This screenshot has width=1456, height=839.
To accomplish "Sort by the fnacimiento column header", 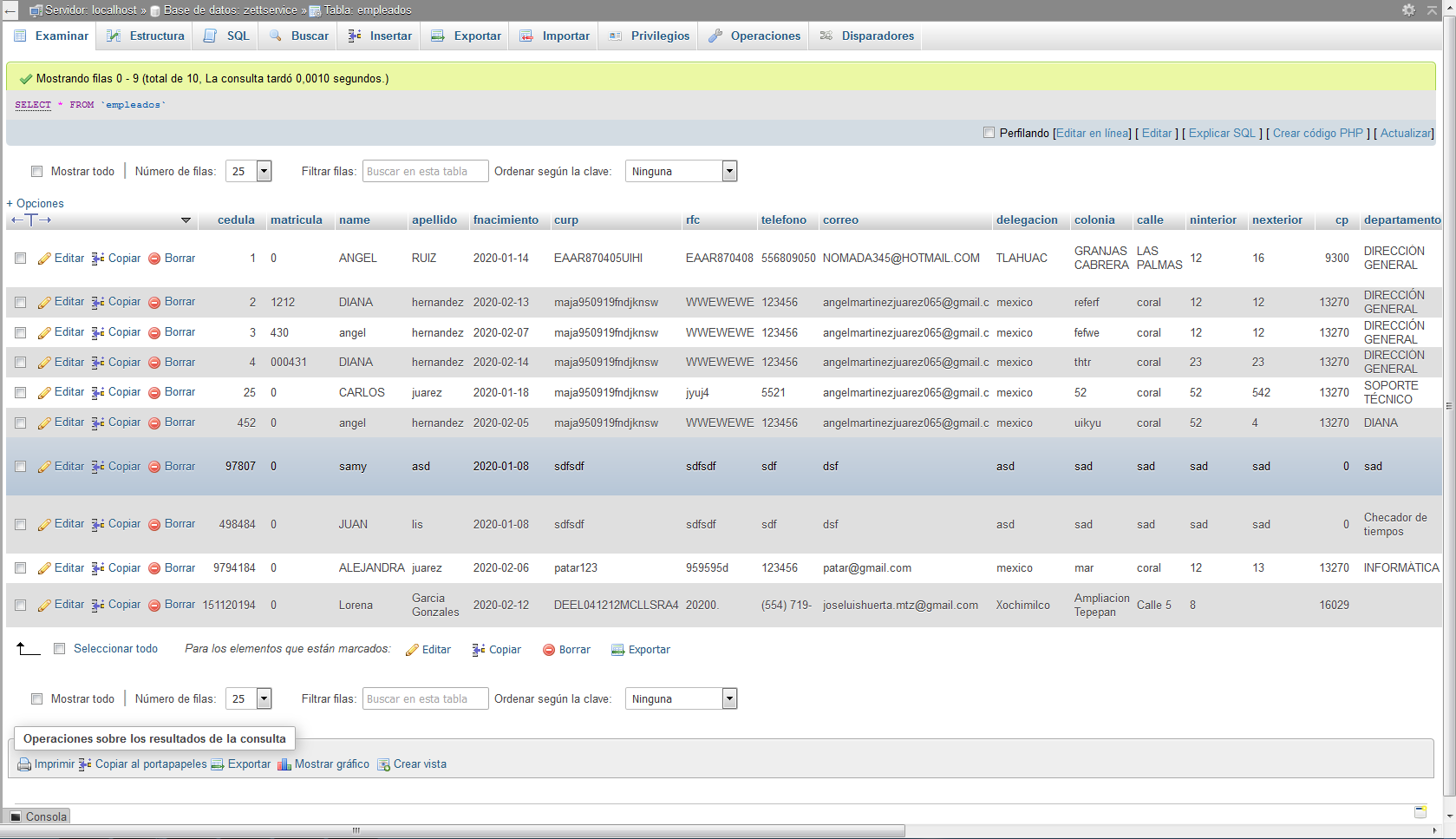I will pyautogui.click(x=506, y=220).
